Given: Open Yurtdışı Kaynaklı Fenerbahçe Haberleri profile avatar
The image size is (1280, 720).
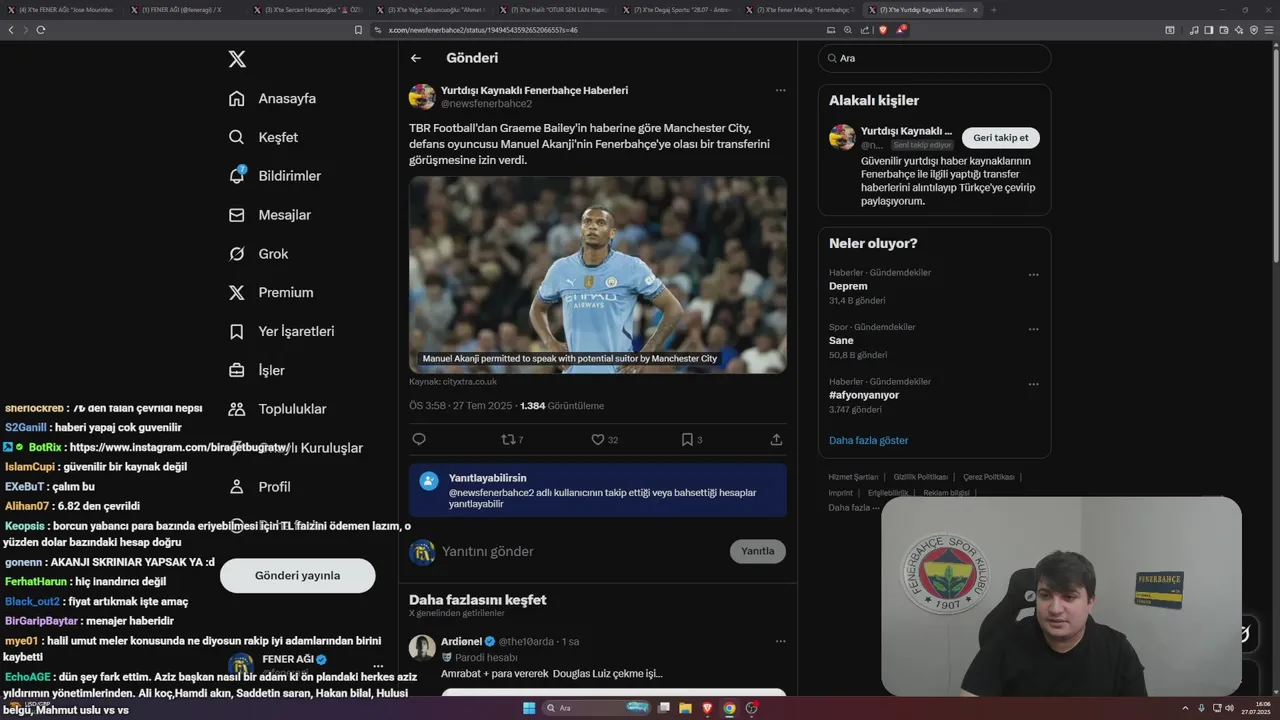Looking at the screenshot, I should tap(422, 97).
